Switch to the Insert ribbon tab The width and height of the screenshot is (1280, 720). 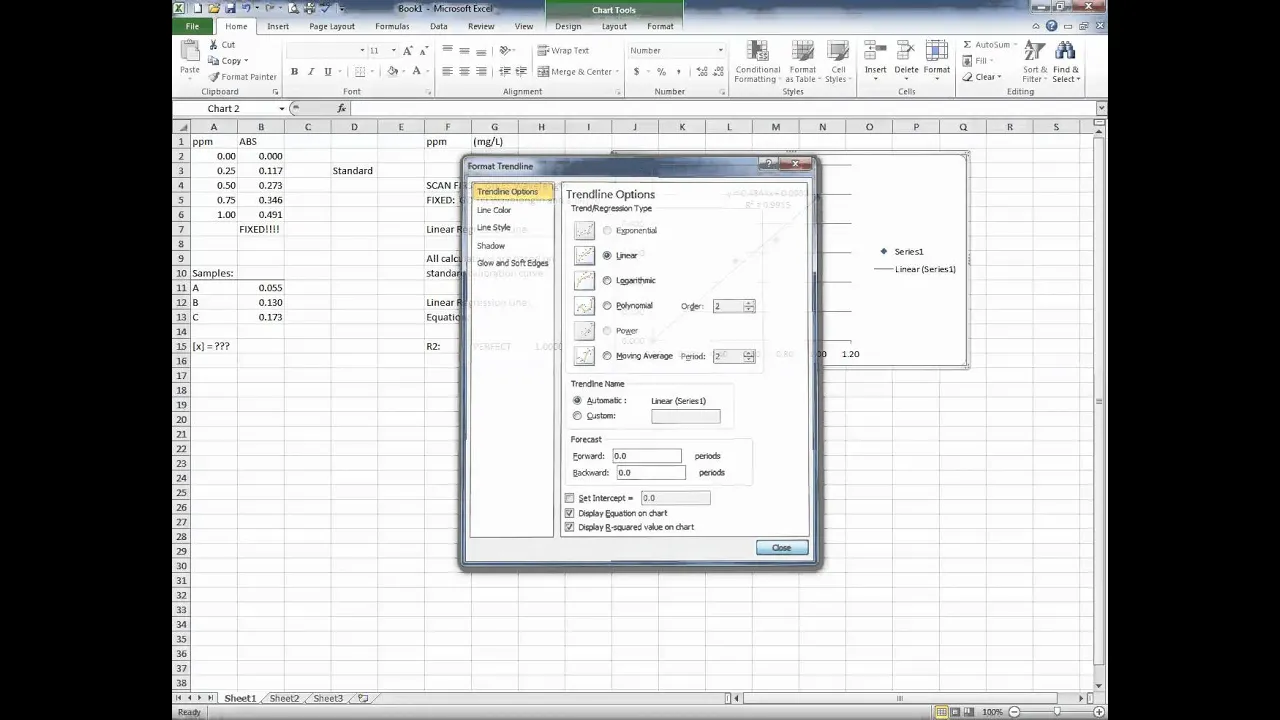[x=278, y=26]
